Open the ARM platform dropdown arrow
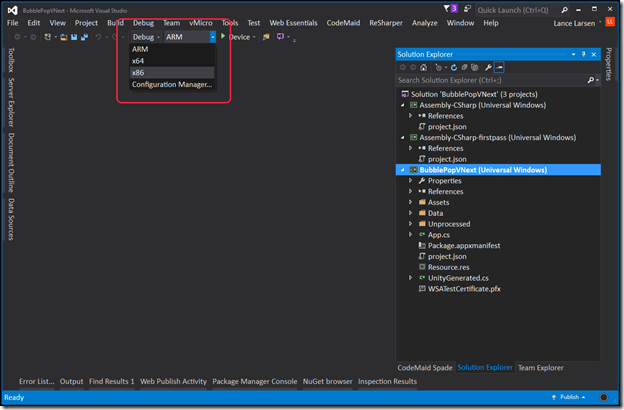 213,37
